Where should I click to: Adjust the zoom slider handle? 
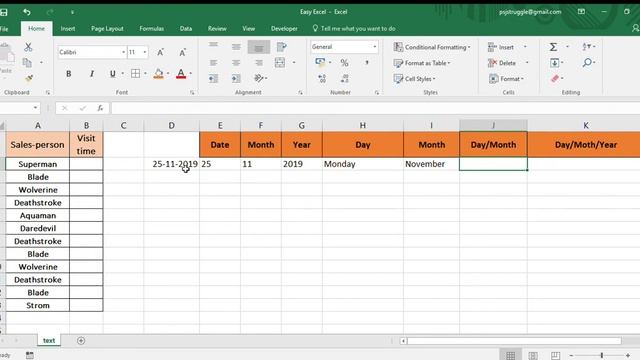pyautogui.click(x=602, y=356)
